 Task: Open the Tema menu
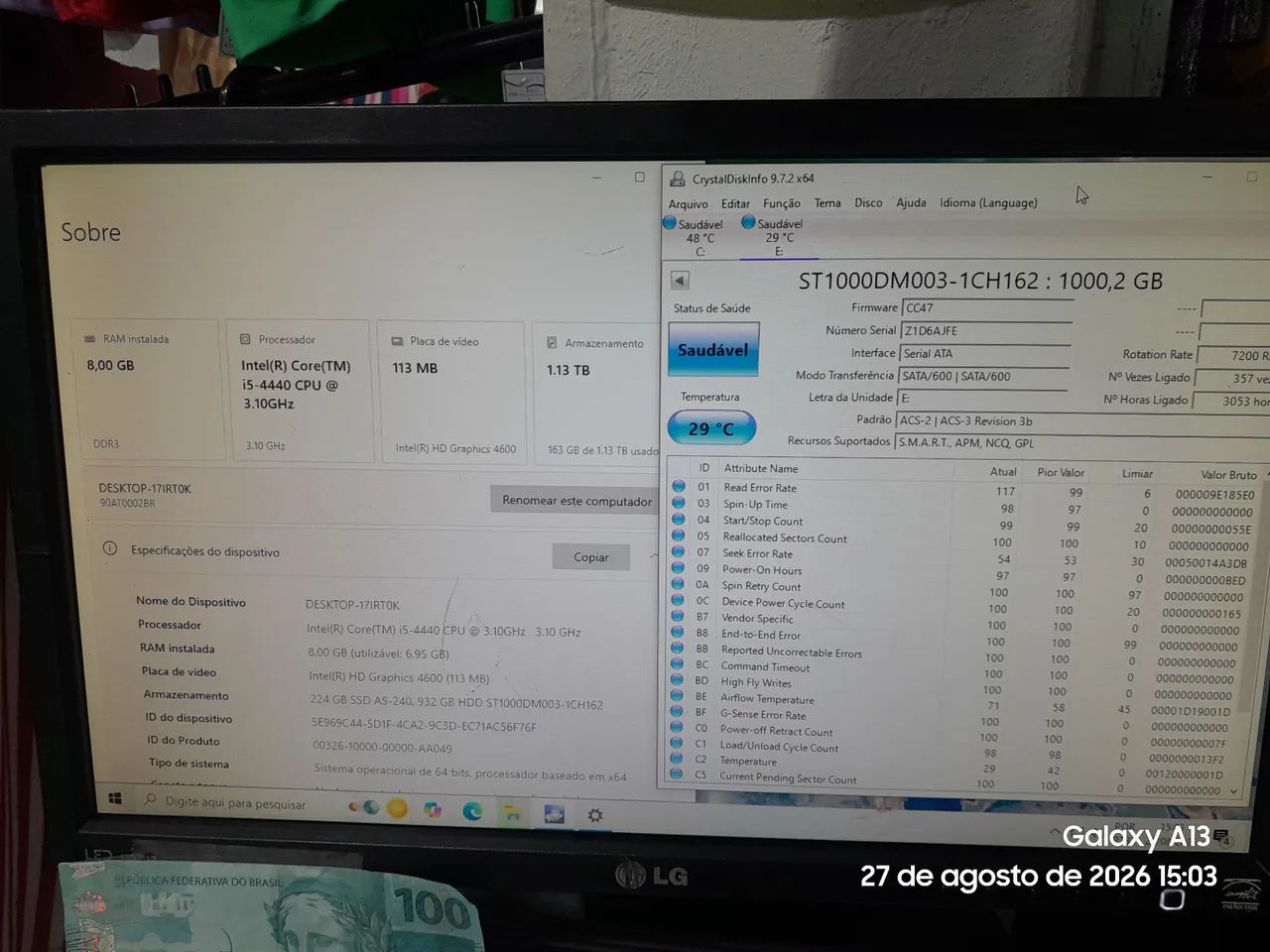[x=827, y=202]
